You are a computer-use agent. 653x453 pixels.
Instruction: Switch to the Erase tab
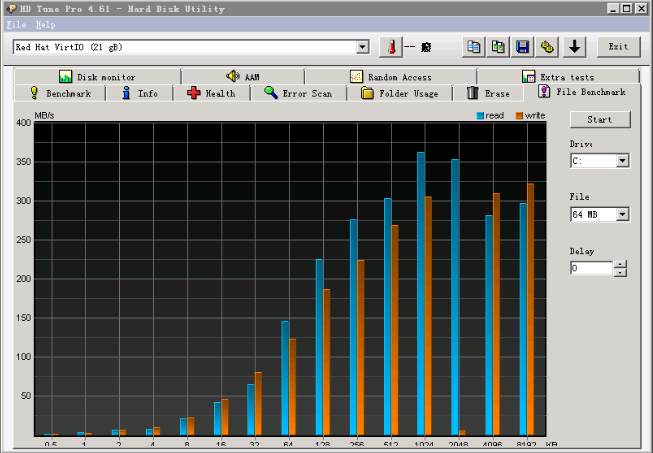(488, 93)
